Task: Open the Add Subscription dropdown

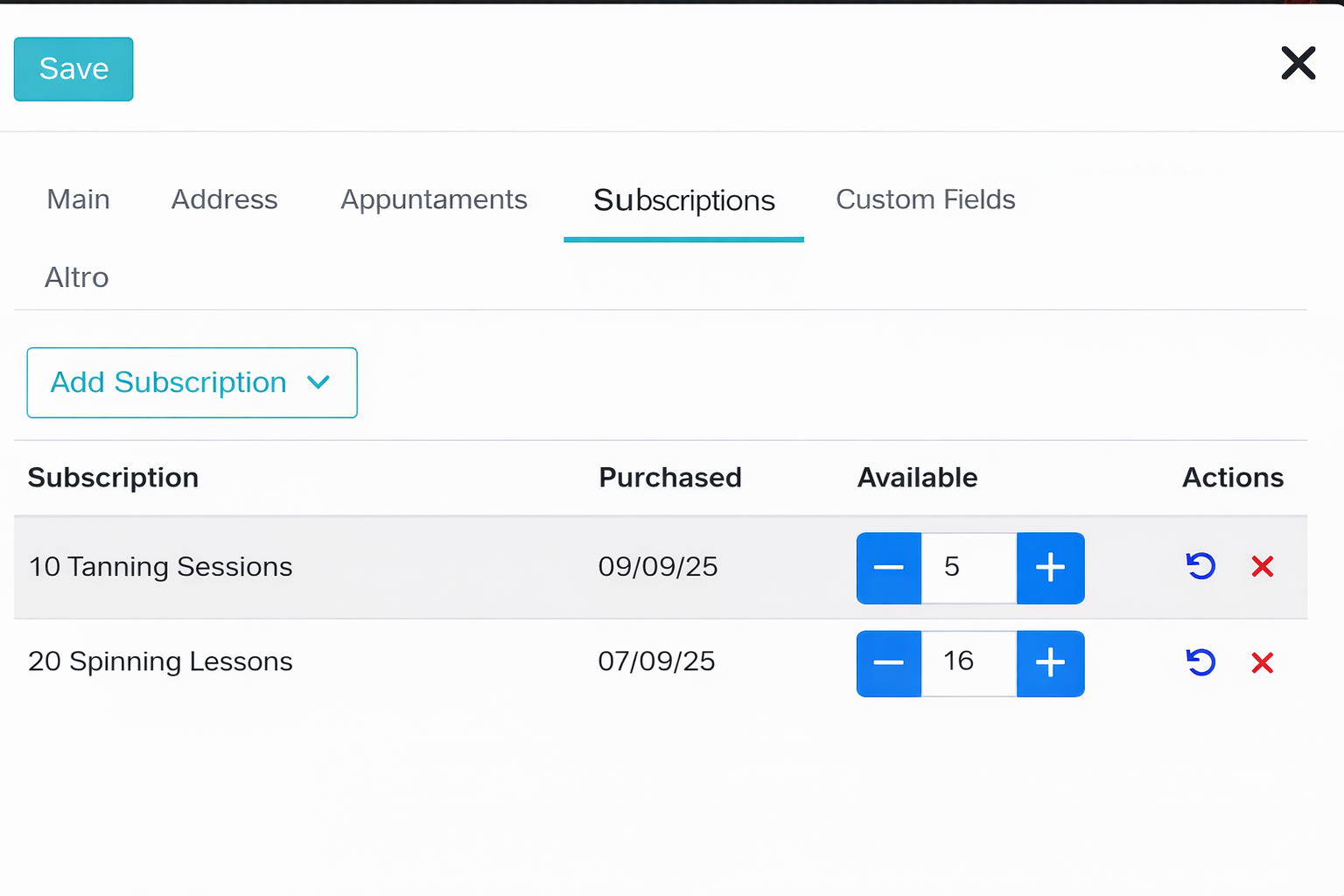Action: pos(169,382)
